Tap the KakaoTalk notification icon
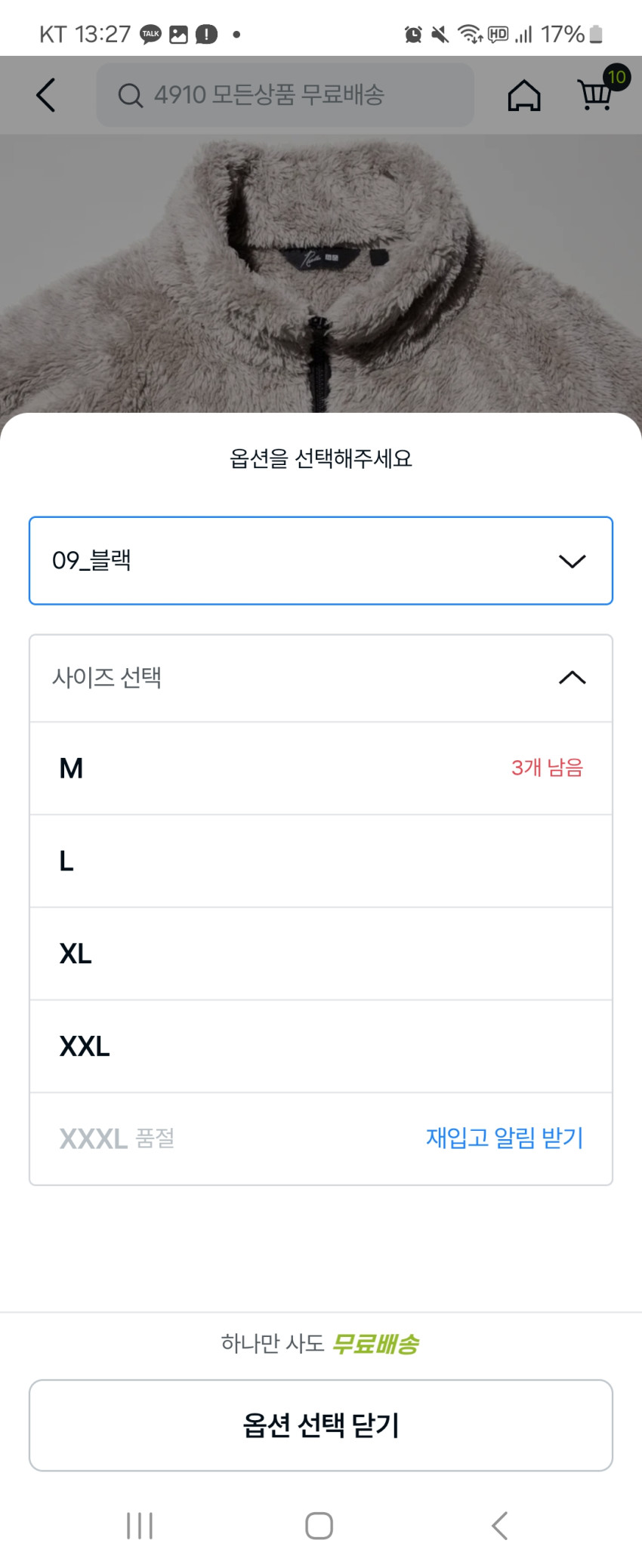This screenshot has height=1568, width=642. (x=150, y=35)
